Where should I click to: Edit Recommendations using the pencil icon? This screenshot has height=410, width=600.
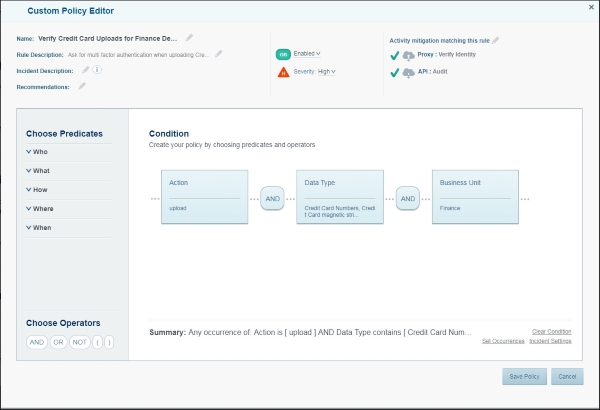pyautogui.click(x=82, y=86)
